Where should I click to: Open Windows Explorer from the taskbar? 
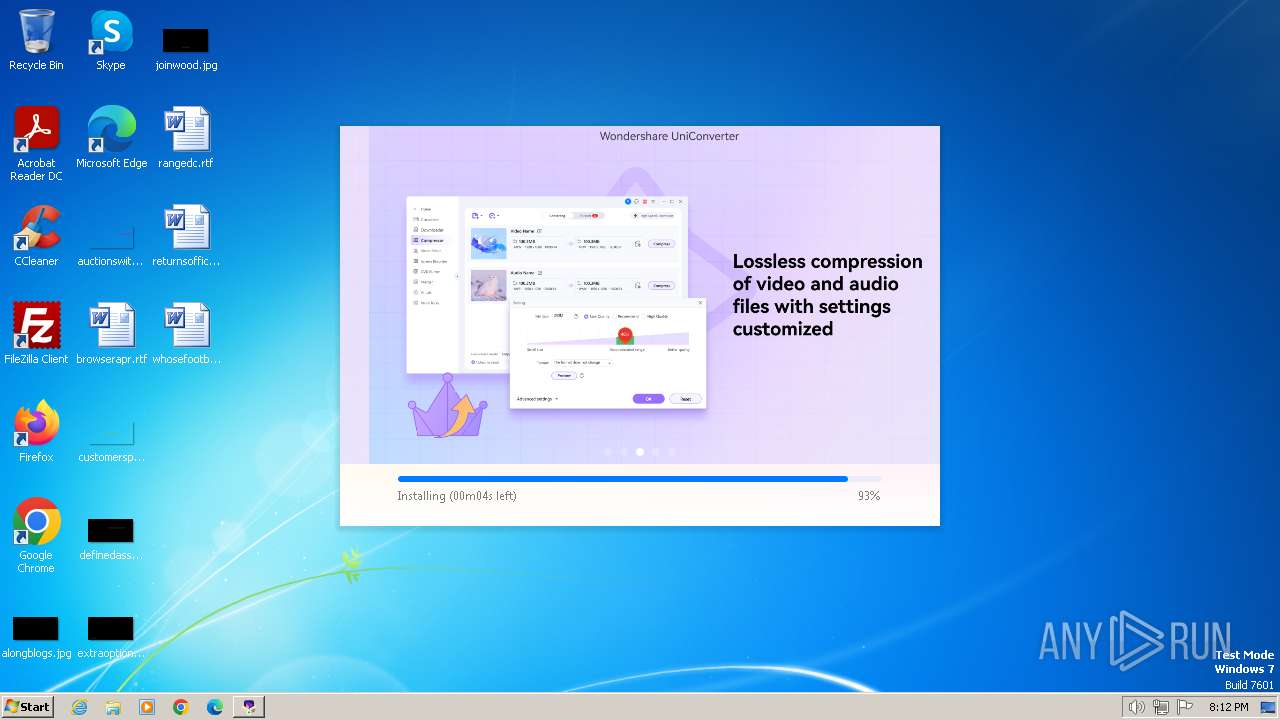tap(113, 707)
